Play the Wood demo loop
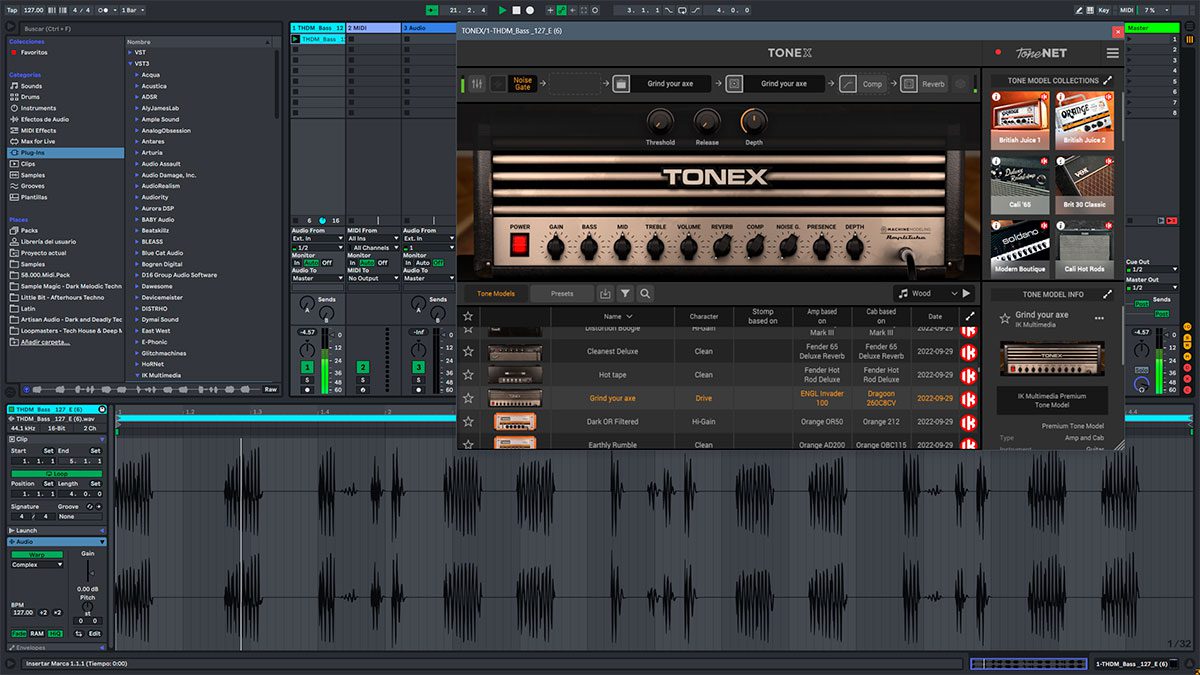 coord(966,294)
